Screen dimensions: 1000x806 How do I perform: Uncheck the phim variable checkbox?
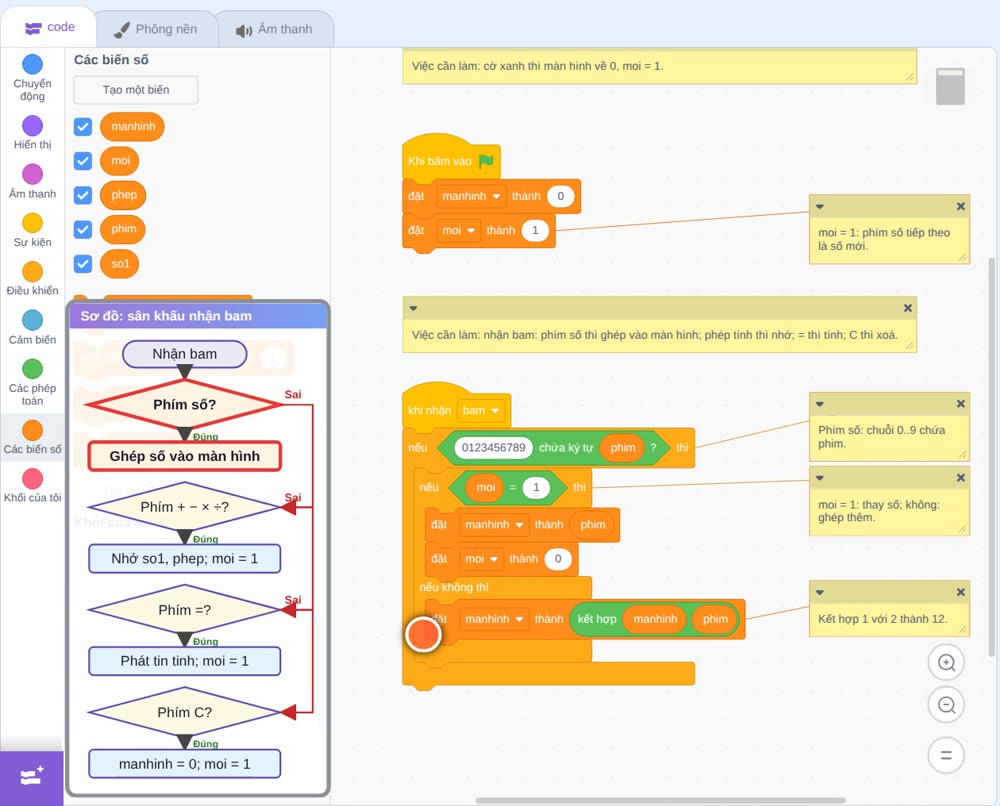tap(83, 230)
